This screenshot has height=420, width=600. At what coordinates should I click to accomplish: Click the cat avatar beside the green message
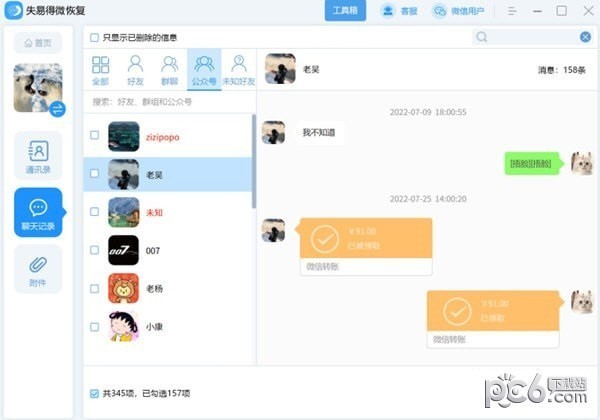coord(582,163)
